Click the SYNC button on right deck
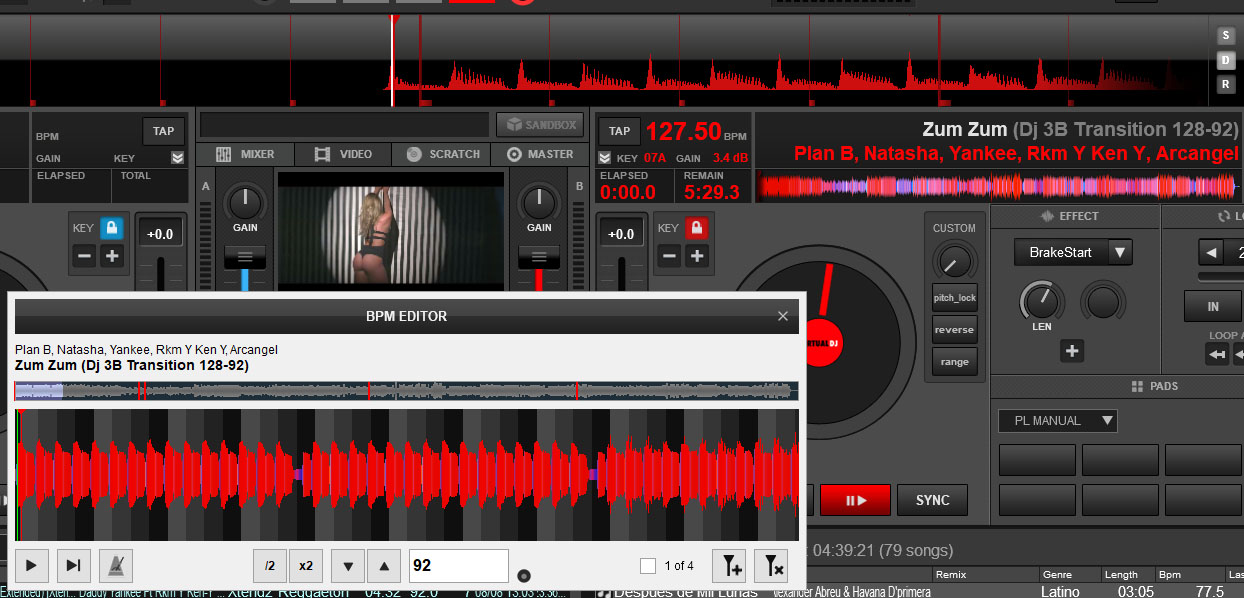Image resolution: width=1244 pixels, height=598 pixels. 933,500
